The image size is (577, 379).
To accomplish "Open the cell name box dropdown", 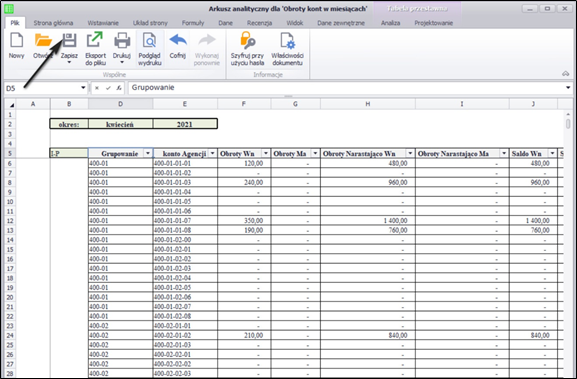I will coord(83,88).
